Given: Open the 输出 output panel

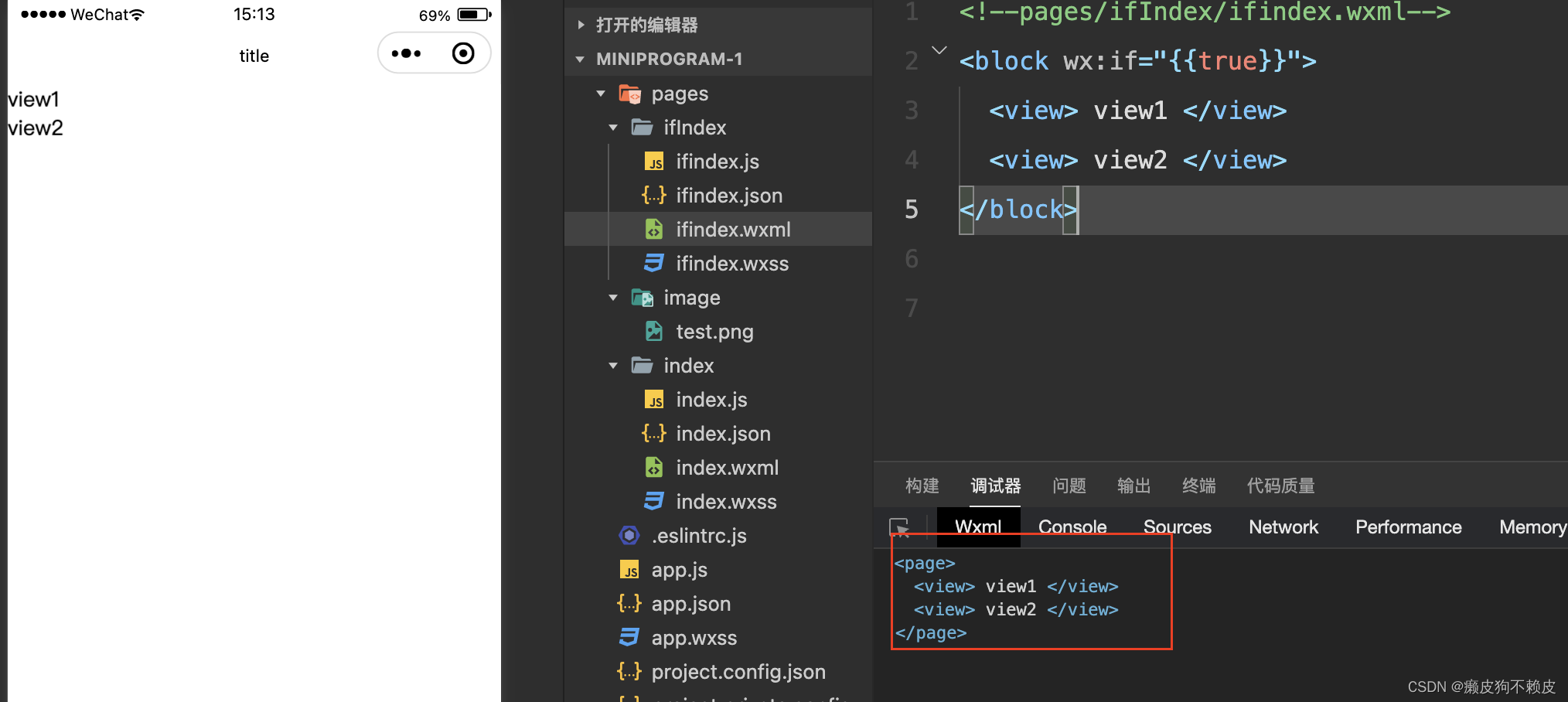Looking at the screenshot, I should (1133, 486).
